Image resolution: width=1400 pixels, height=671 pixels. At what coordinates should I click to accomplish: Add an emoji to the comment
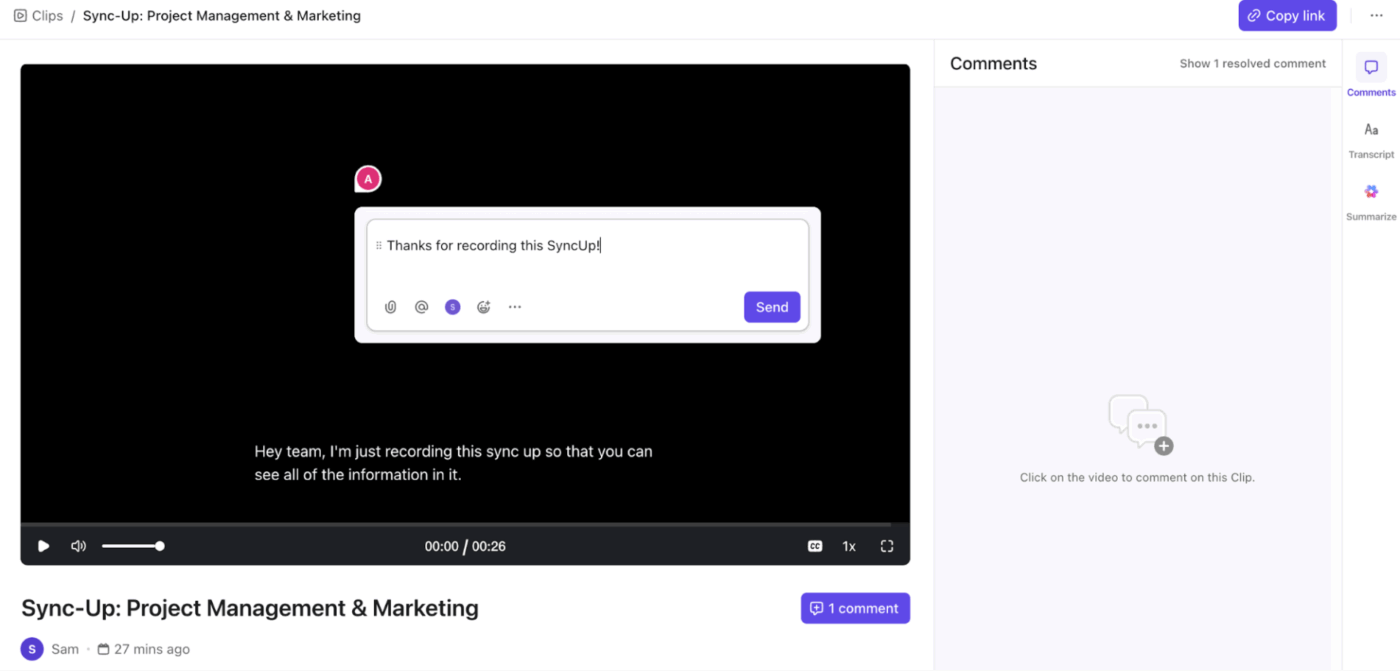click(x=483, y=307)
